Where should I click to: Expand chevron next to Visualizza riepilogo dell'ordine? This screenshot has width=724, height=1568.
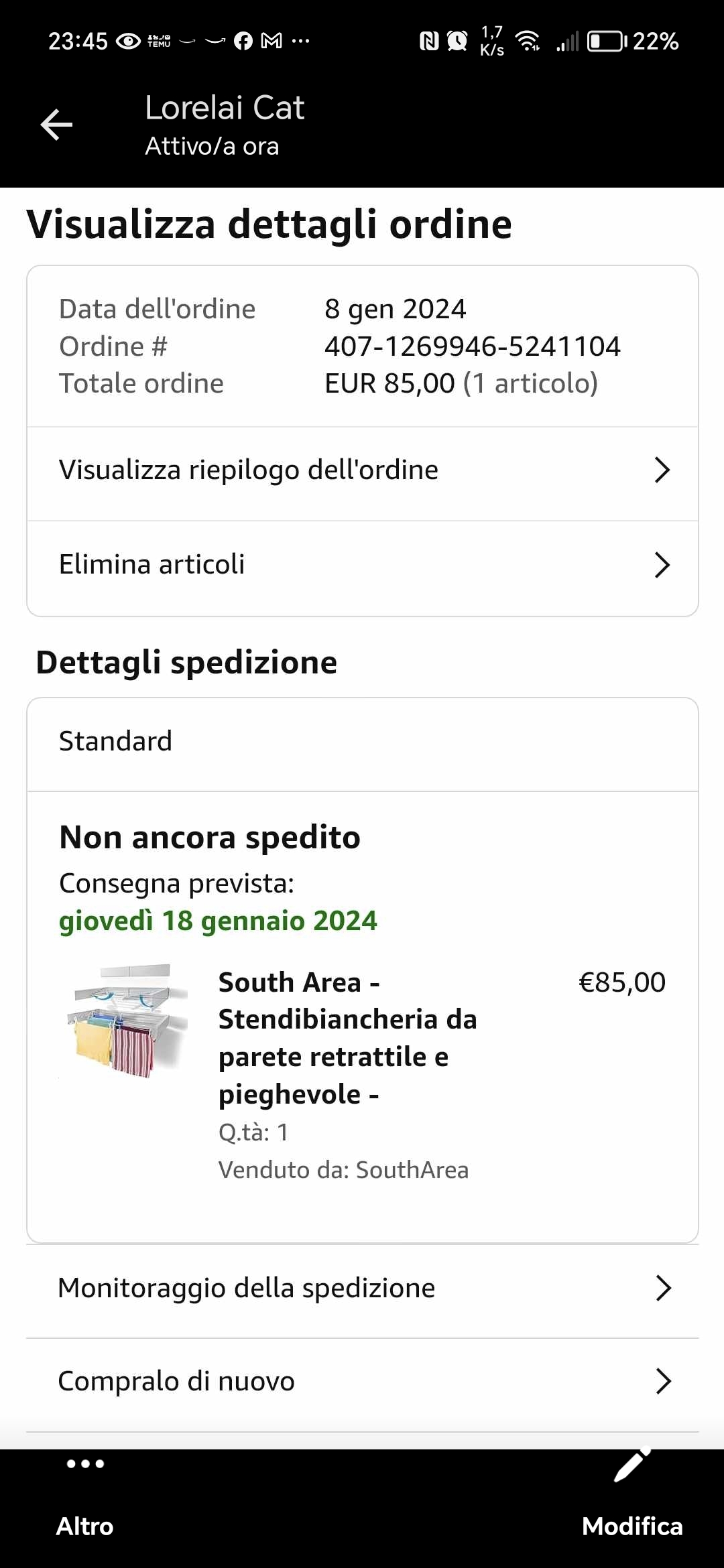point(662,470)
